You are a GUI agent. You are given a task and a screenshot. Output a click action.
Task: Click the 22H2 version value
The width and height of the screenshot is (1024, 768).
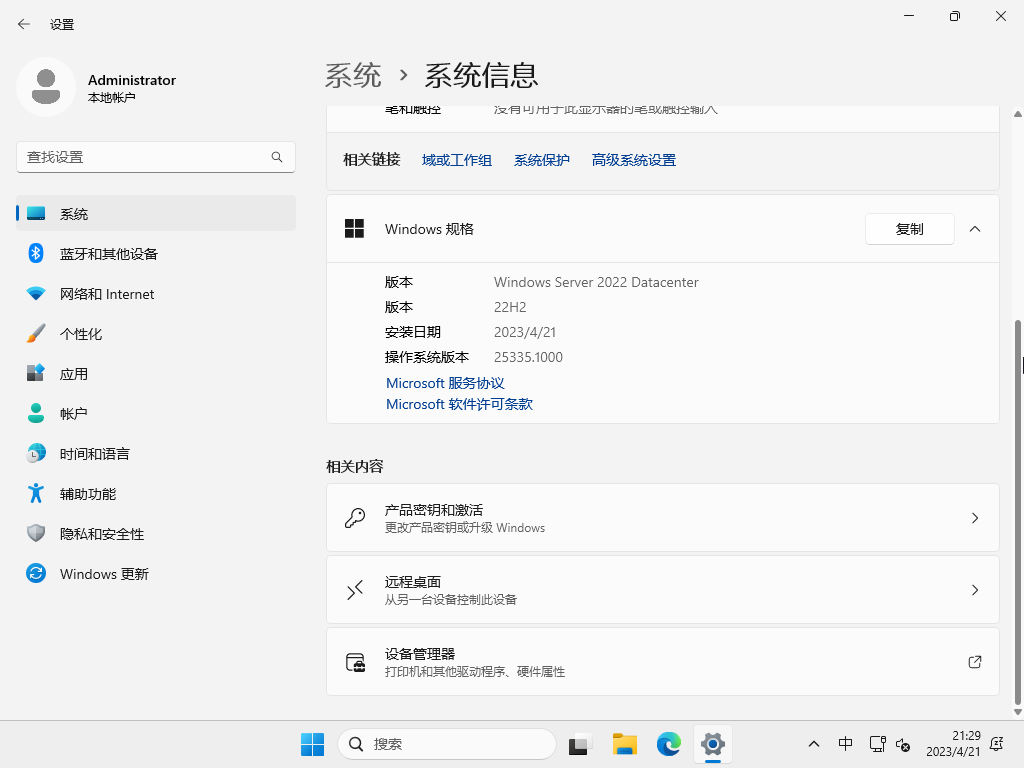tap(510, 307)
